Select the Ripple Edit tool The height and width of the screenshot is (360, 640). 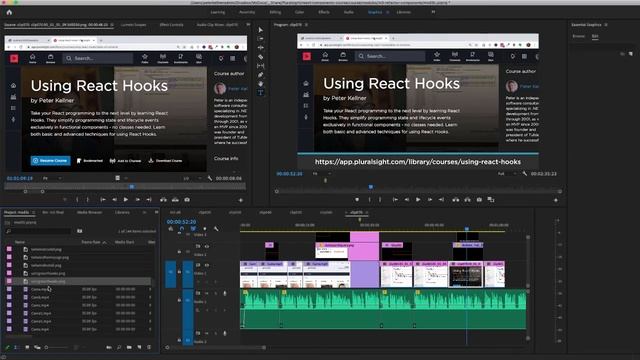click(260, 48)
